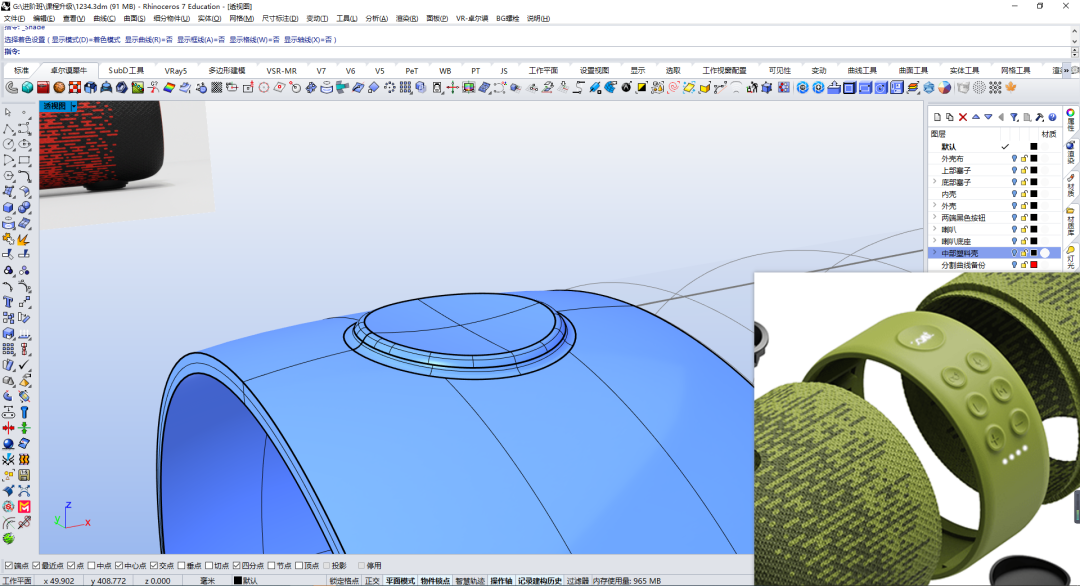
Task: Switch to the SubD工具 toolbar tab
Action: pyautogui.click(x=126, y=70)
